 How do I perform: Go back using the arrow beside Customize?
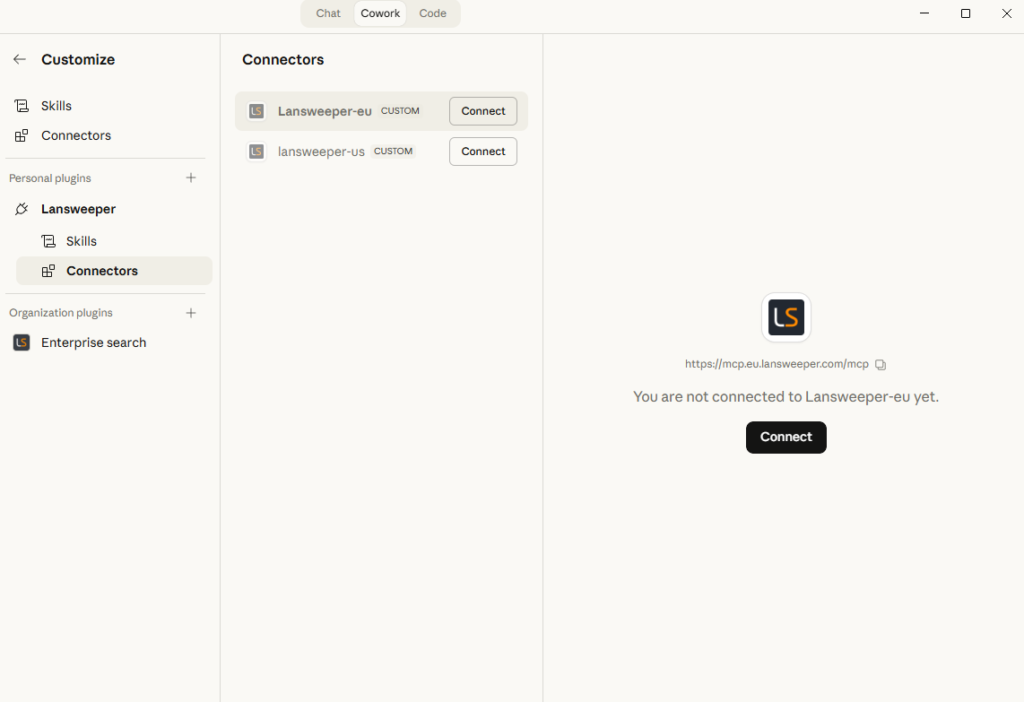[x=20, y=59]
